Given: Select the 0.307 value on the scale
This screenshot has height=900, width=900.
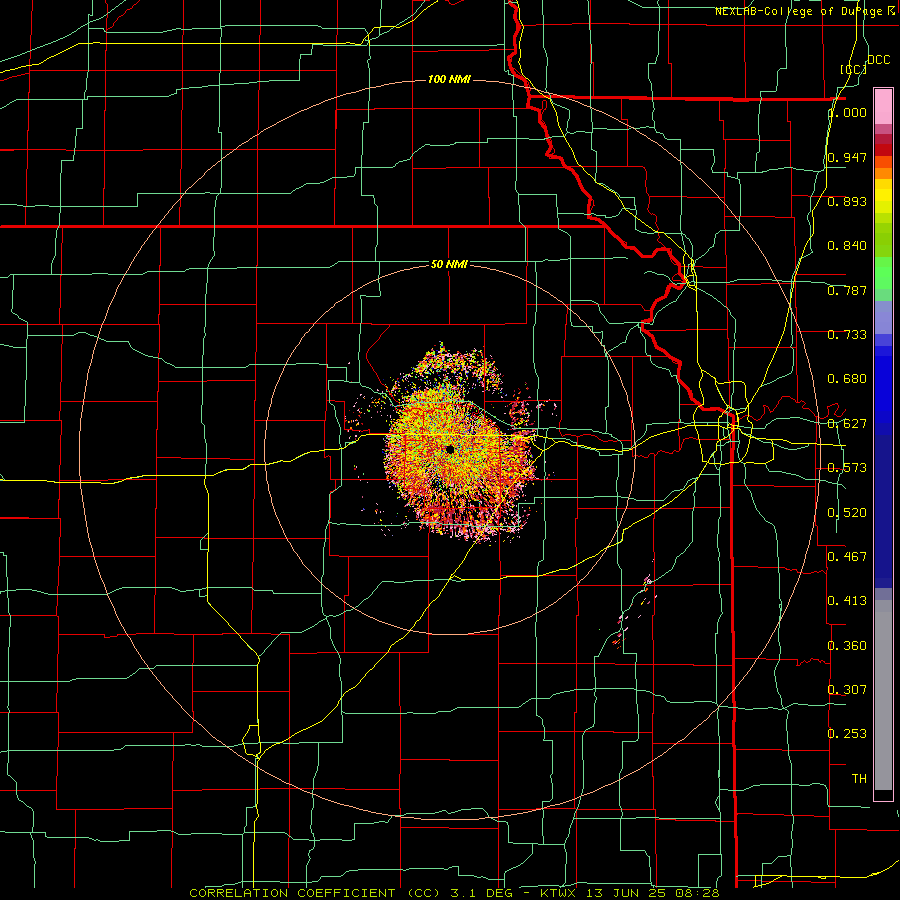Looking at the screenshot, I should coord(847,689).
